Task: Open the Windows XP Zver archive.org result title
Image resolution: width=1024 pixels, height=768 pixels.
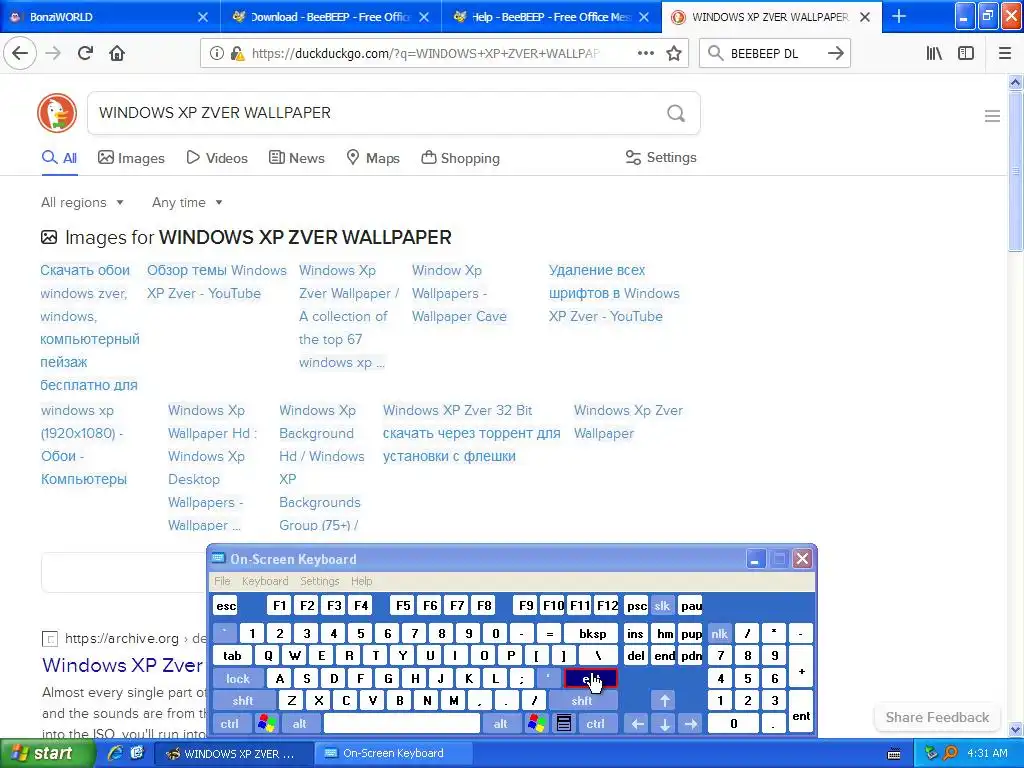Action: (123, 665)
